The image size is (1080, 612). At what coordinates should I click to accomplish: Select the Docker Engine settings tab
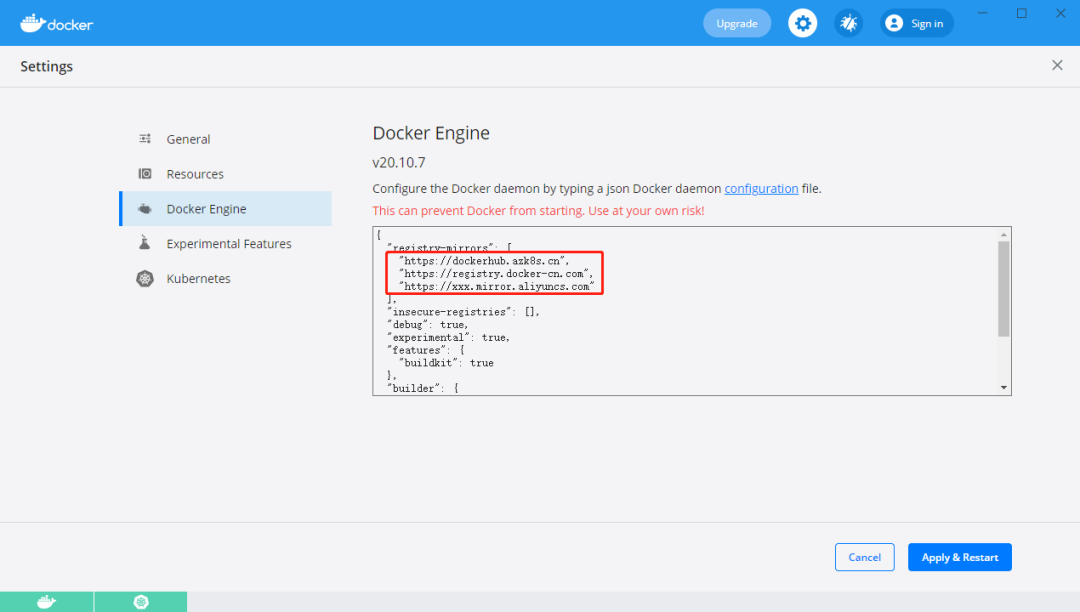click(225, 209)
